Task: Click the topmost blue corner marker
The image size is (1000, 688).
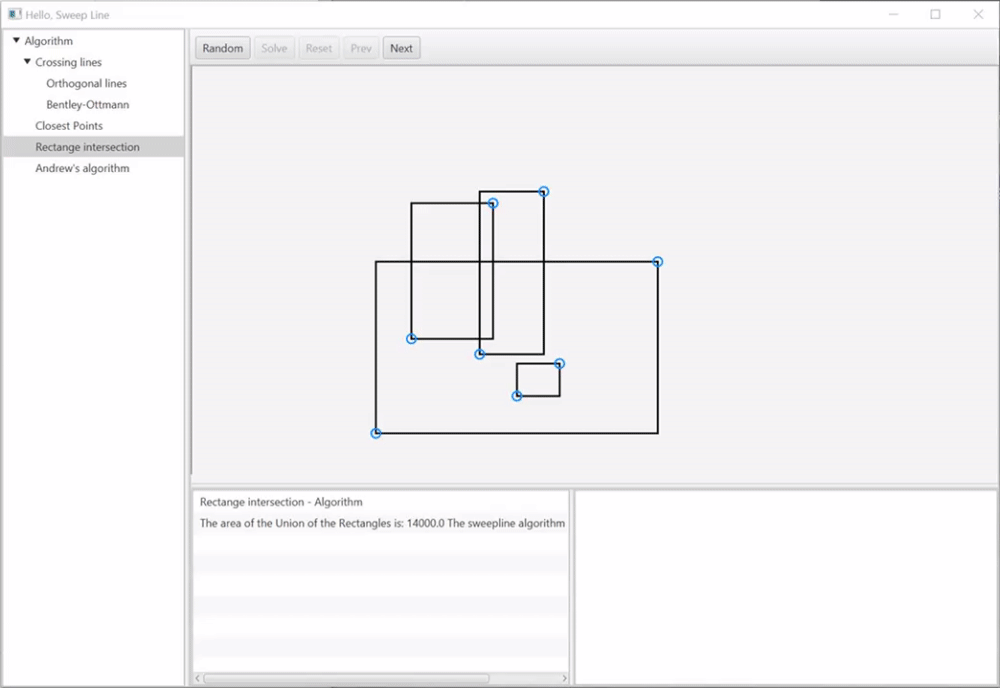Action: pyautogui.click(x=543, y=191)
